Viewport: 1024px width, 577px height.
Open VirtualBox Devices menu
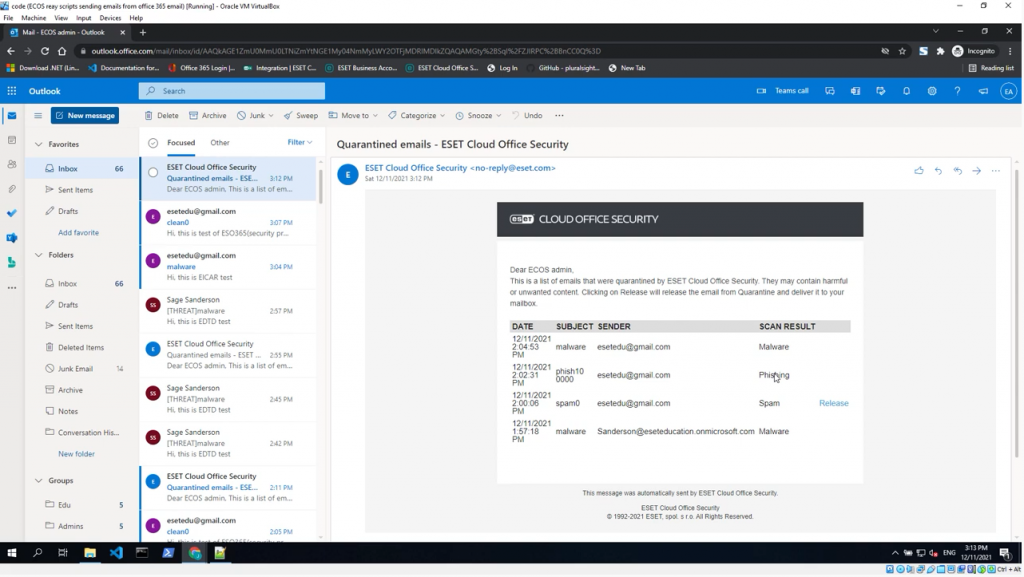click(110, 18)
